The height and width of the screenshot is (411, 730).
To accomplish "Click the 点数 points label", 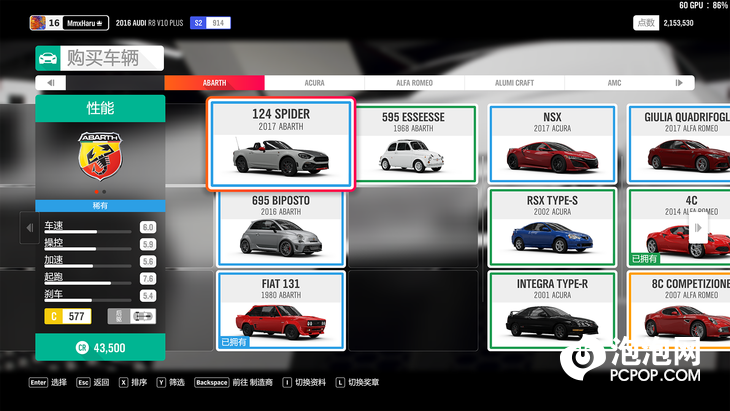I will tap(646, 23).
